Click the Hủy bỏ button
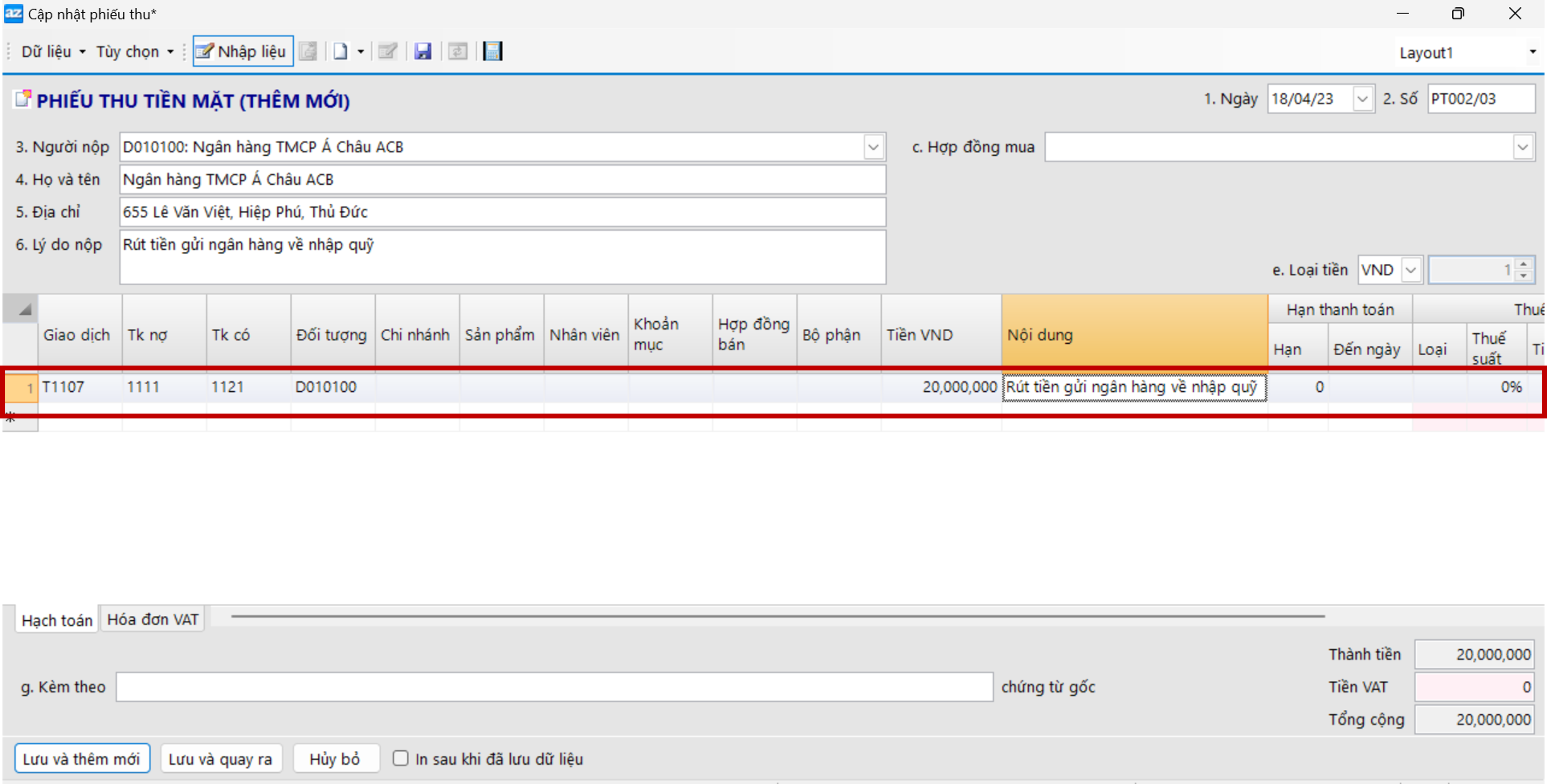This screenshot has height=784, width=1547. [x=335, y=759]
